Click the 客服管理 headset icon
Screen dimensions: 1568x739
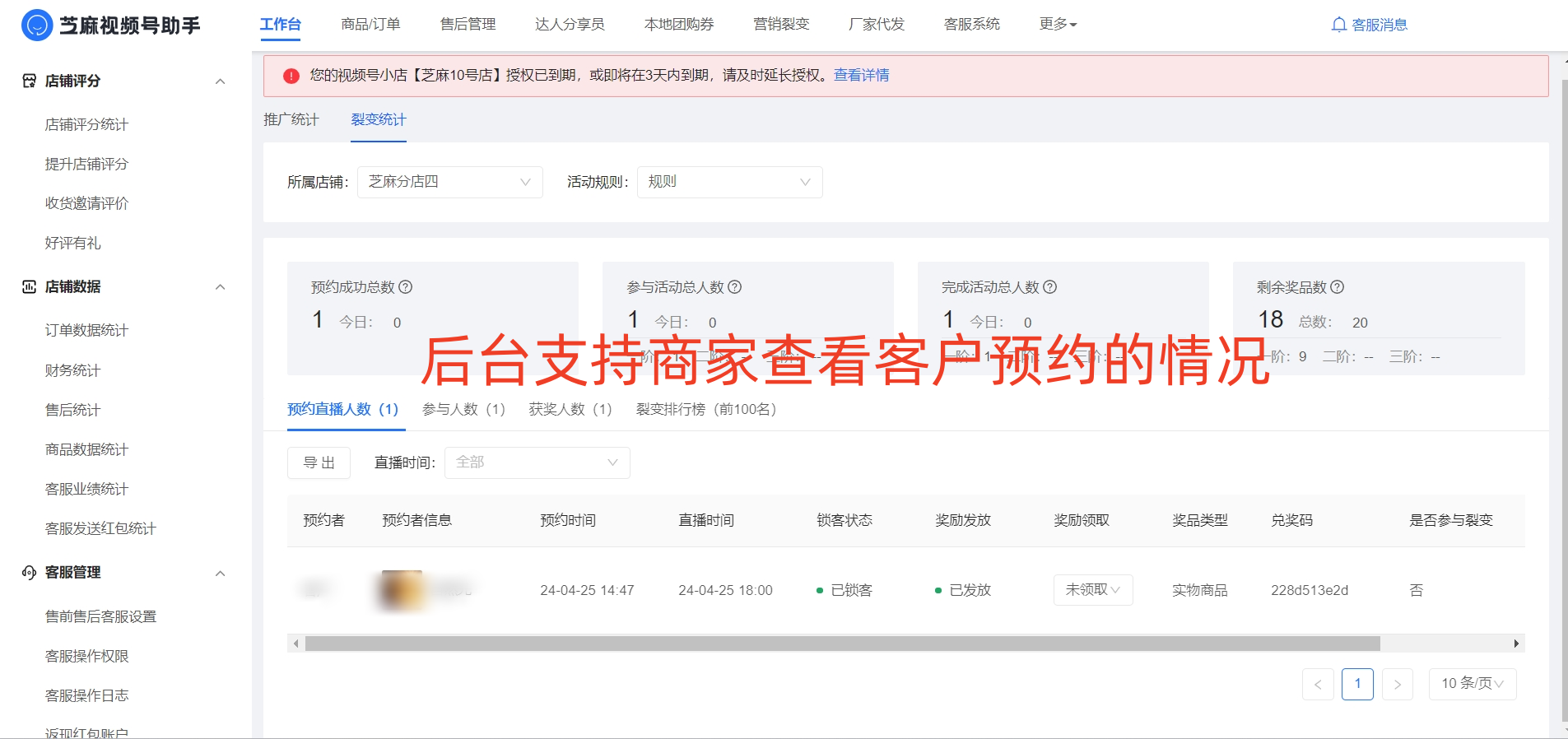coord(29,572)
